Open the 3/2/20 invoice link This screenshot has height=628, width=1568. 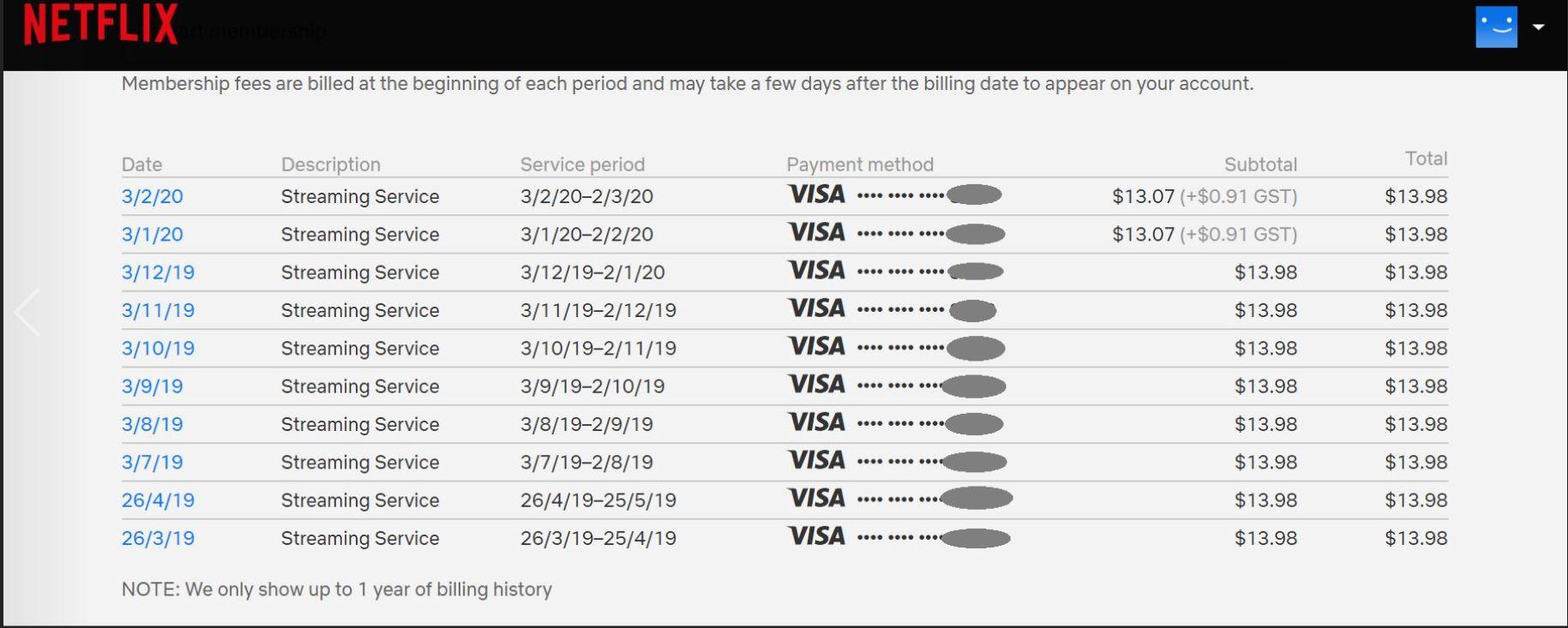pyautogui.click(x=153, y=196)
